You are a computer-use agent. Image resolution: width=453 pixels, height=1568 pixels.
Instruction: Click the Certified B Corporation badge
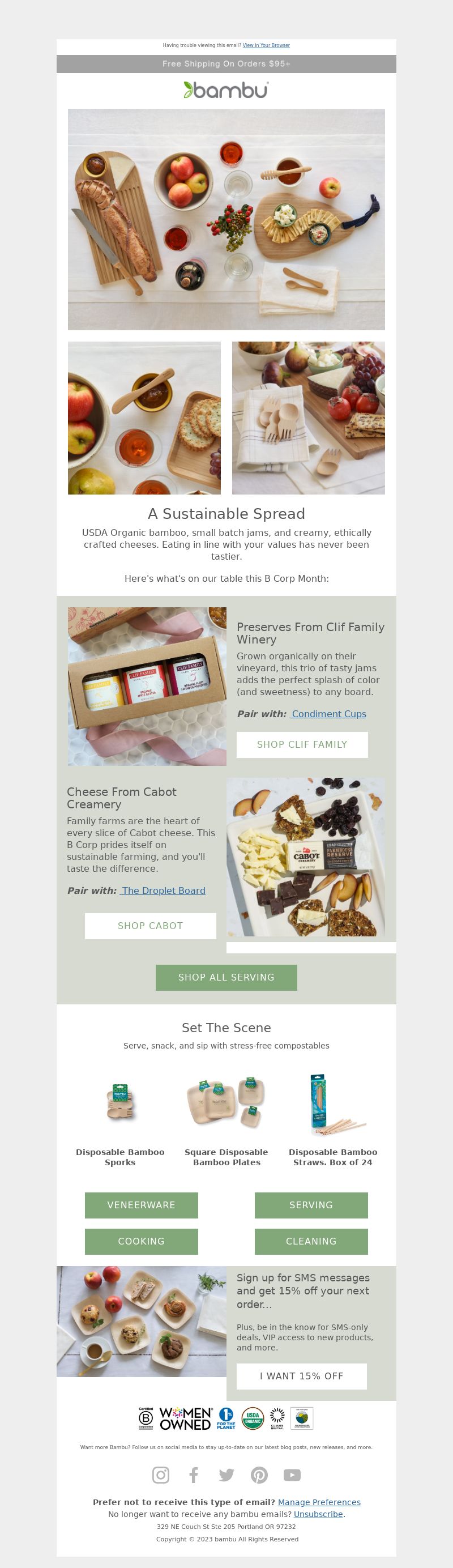click(x=146, y=1418)
